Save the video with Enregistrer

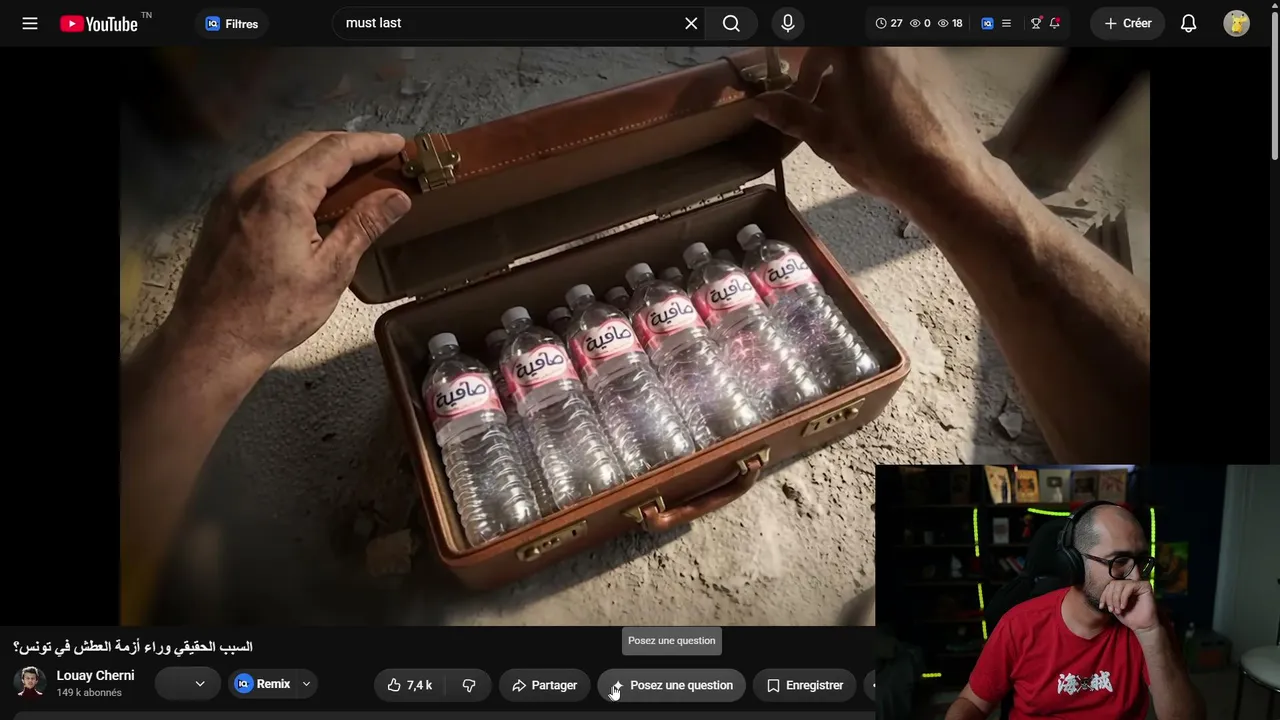805,685
